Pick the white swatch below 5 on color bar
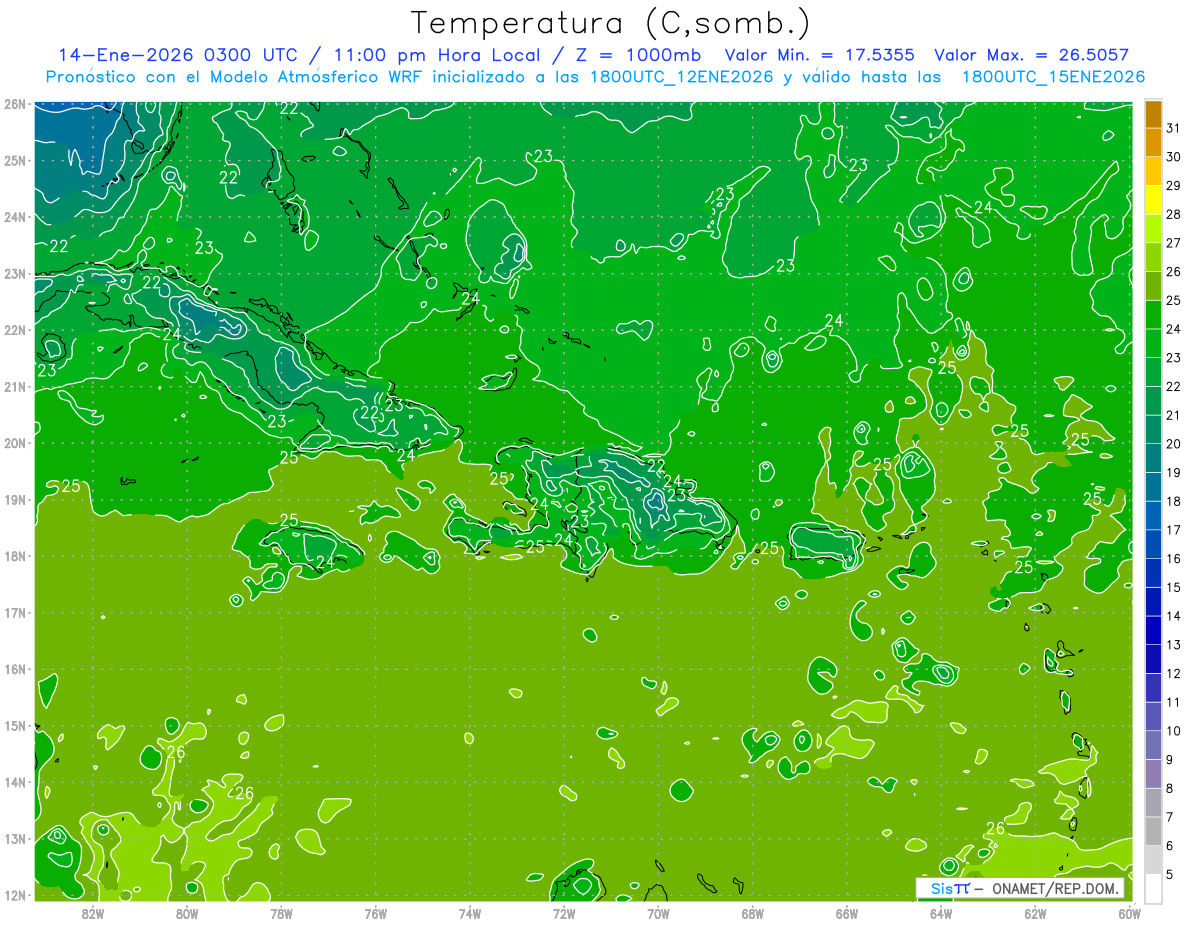Screen dimensions: 1200x927 tap(1153, 888)
